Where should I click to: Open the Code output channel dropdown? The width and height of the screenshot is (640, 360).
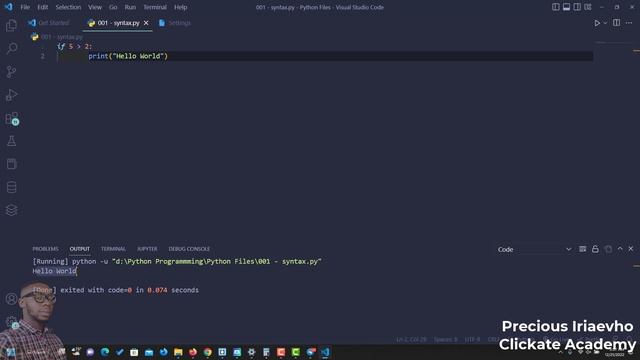[x=534, y=249]
